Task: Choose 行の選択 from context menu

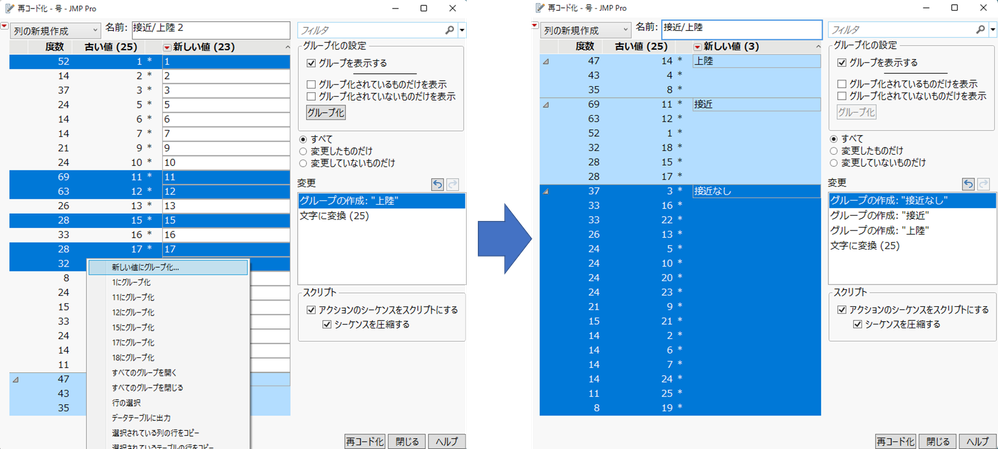Action: tap(168, 403)
